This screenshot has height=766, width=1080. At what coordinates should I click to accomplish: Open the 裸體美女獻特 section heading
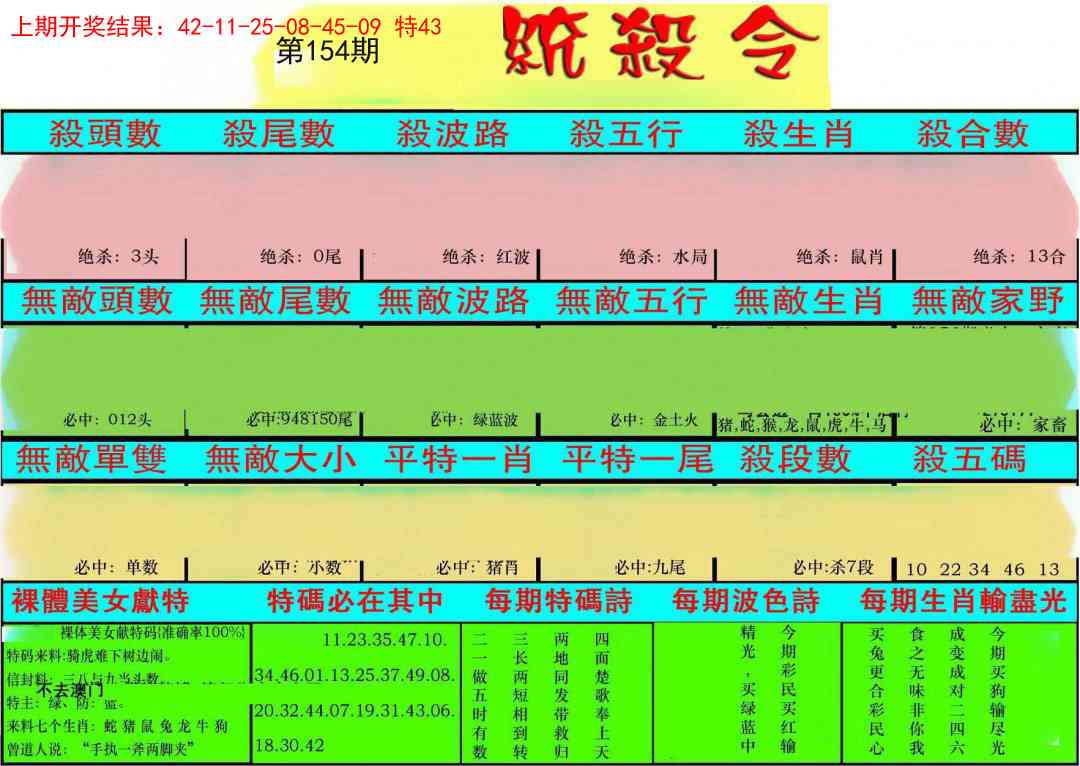point(100,602)
